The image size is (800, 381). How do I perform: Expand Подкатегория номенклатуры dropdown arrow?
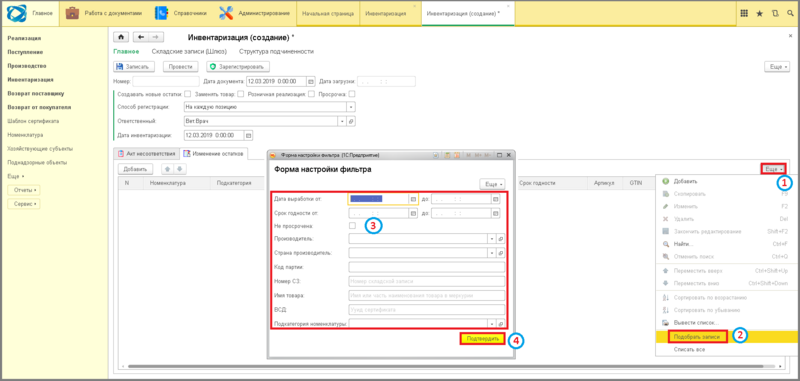[x=492, y=323]
